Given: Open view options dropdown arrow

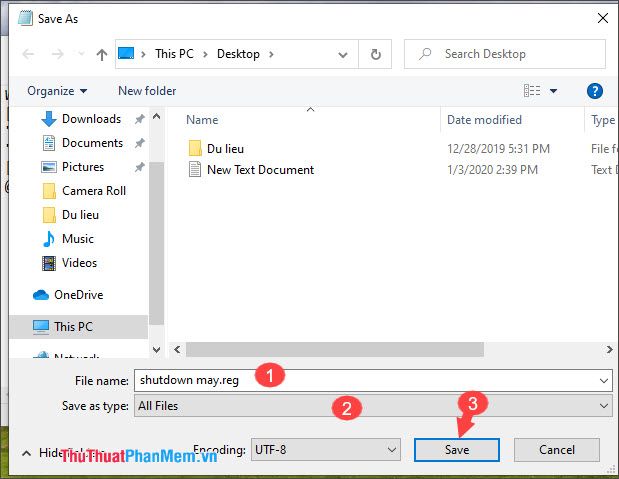Looking at the screenshot, I should (553, 91).
